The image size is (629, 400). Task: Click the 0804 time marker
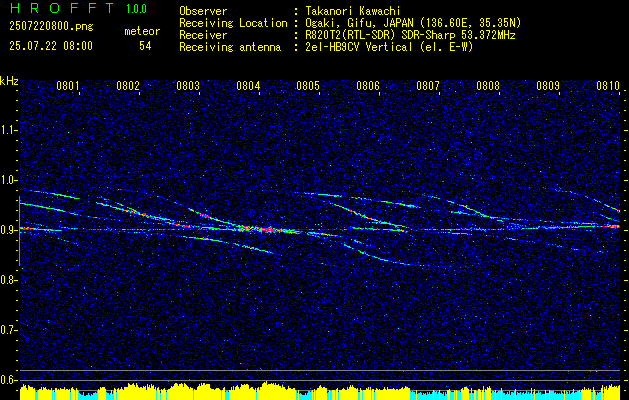point(248,86)
